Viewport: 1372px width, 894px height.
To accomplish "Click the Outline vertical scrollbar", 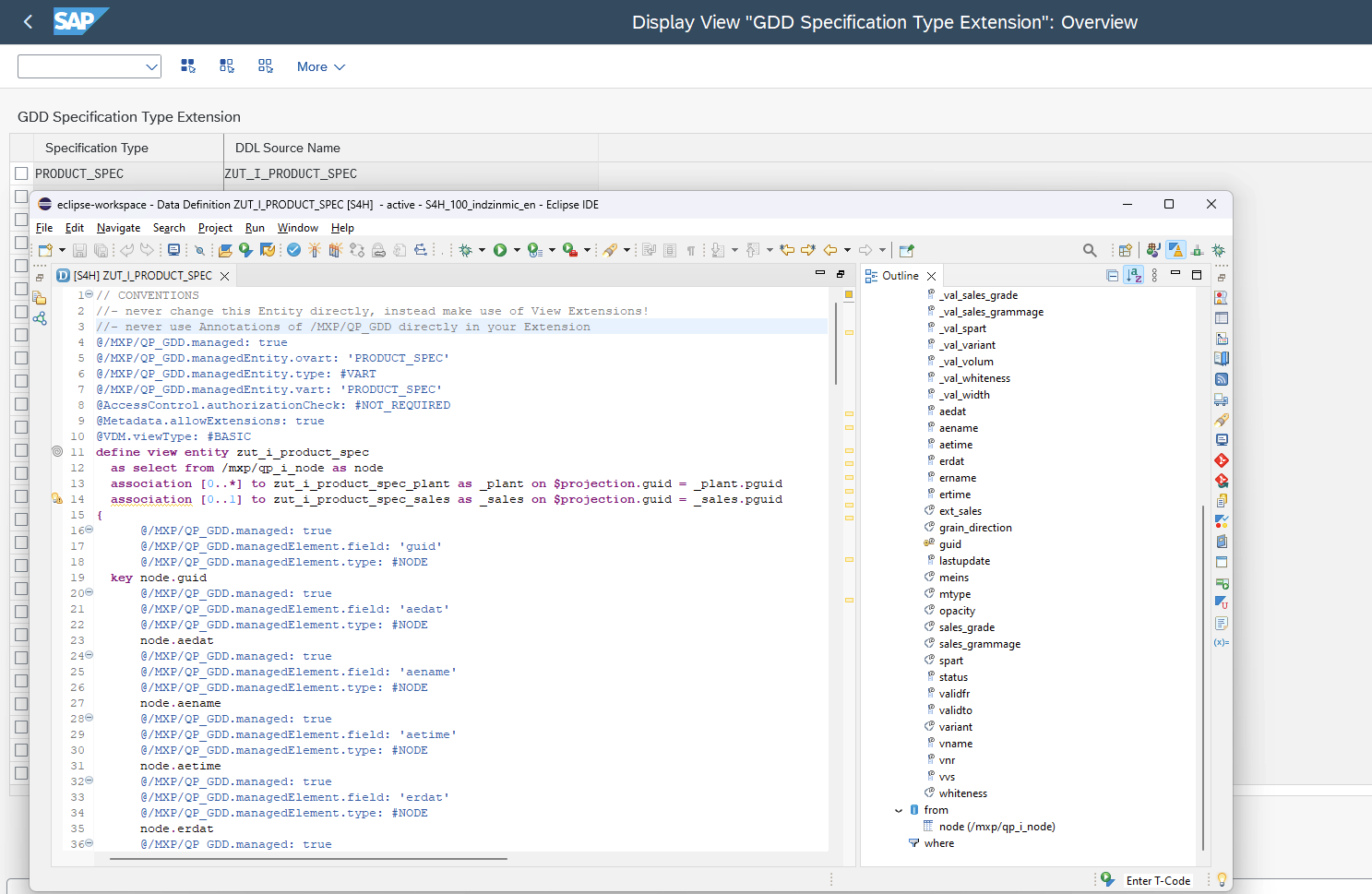I will click(x=1202, y=677).
